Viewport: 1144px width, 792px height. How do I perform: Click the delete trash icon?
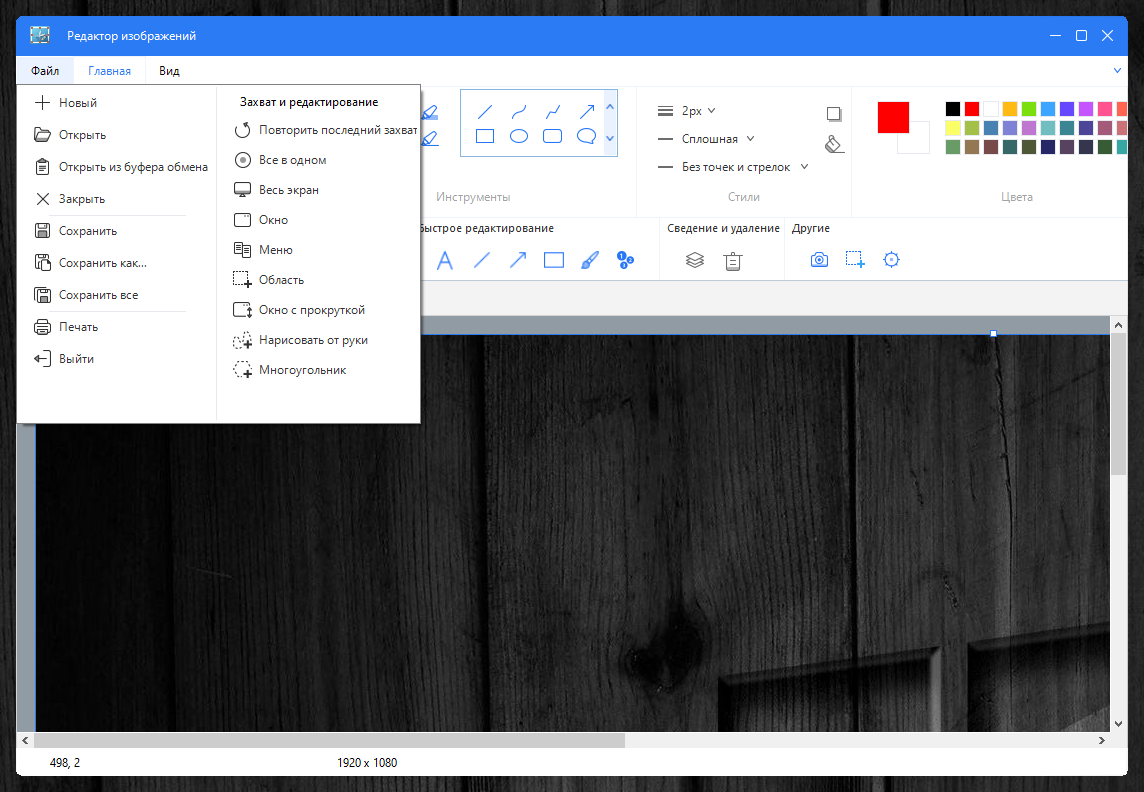coord(733,261)
